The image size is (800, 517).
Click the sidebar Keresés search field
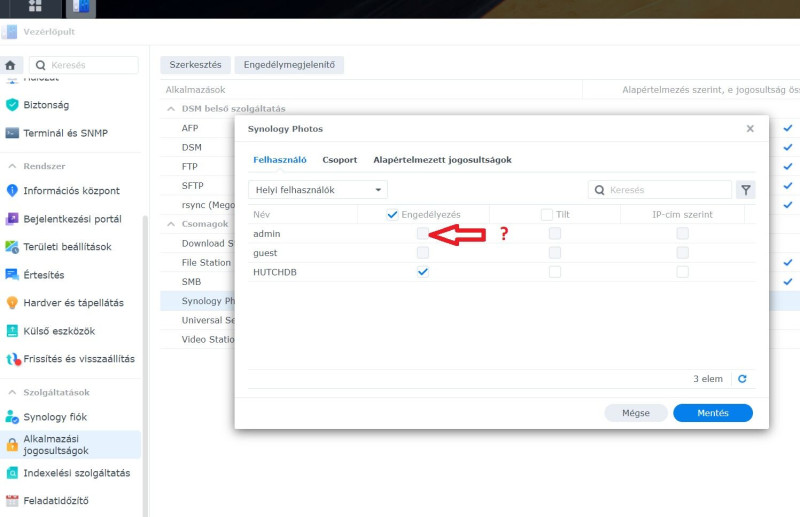84,65
